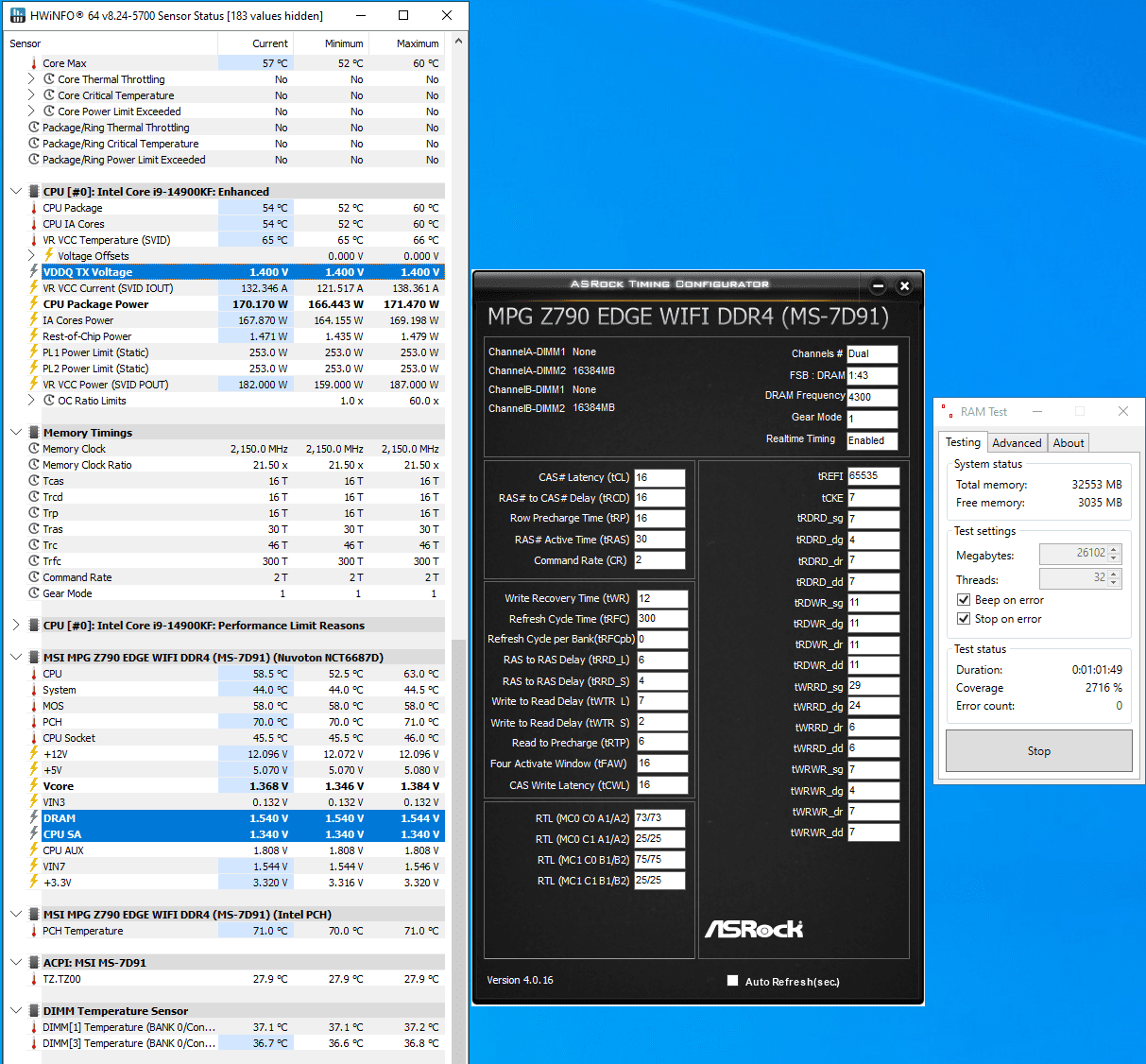Click the thermometer icon beside CPU Package

pyautogui.click(x=34, y=208)
